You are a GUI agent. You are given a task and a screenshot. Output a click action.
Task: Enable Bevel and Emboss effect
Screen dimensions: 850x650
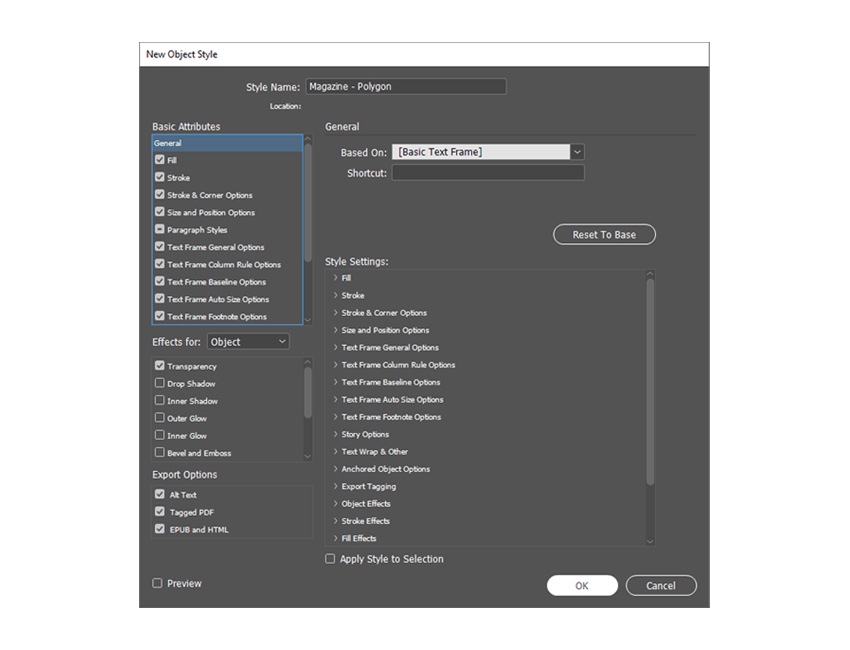tap(159, 453)
